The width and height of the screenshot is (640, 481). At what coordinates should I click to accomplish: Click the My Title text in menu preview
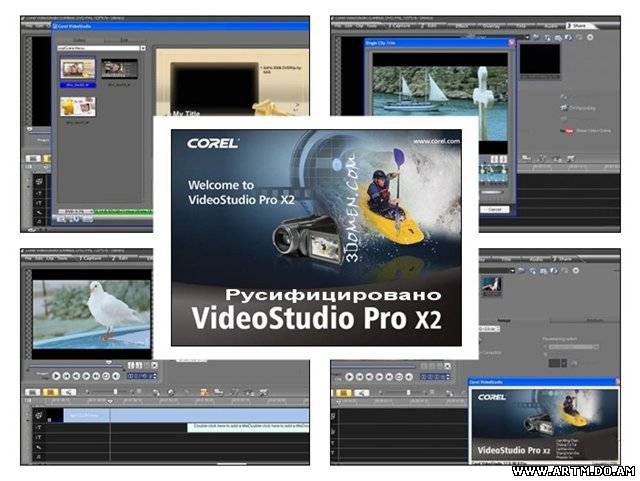[x=186, y=113]
